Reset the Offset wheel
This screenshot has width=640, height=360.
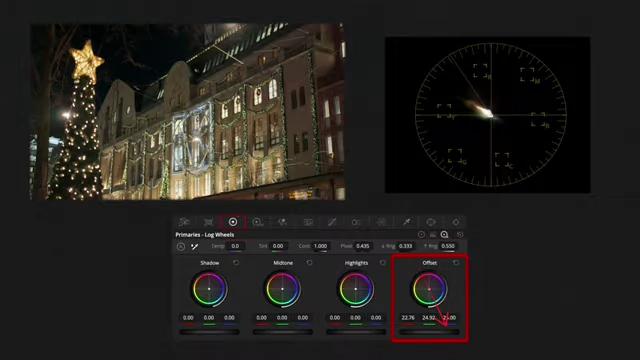click(456, 263)
